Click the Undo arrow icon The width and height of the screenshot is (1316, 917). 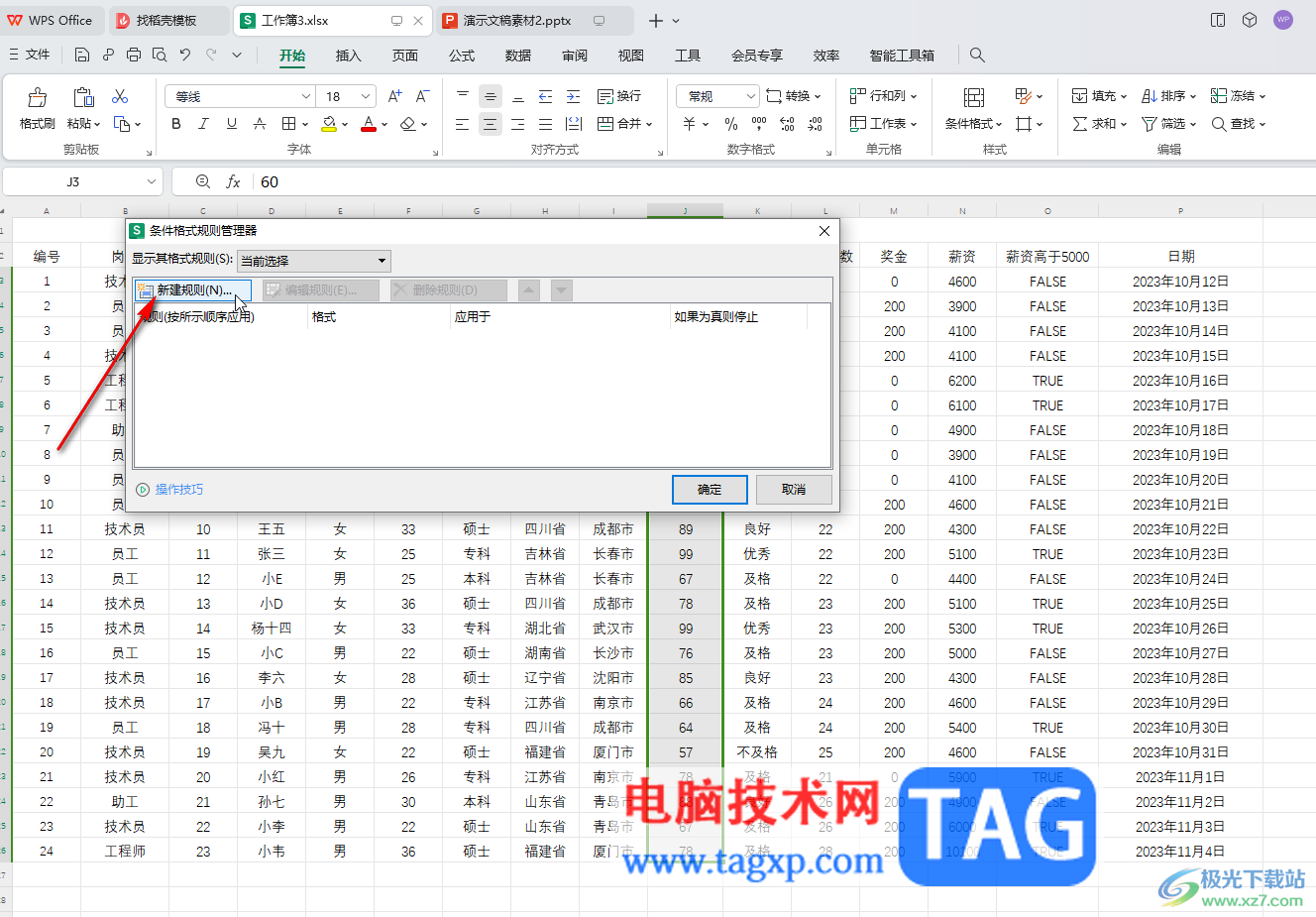coord(184,56)
